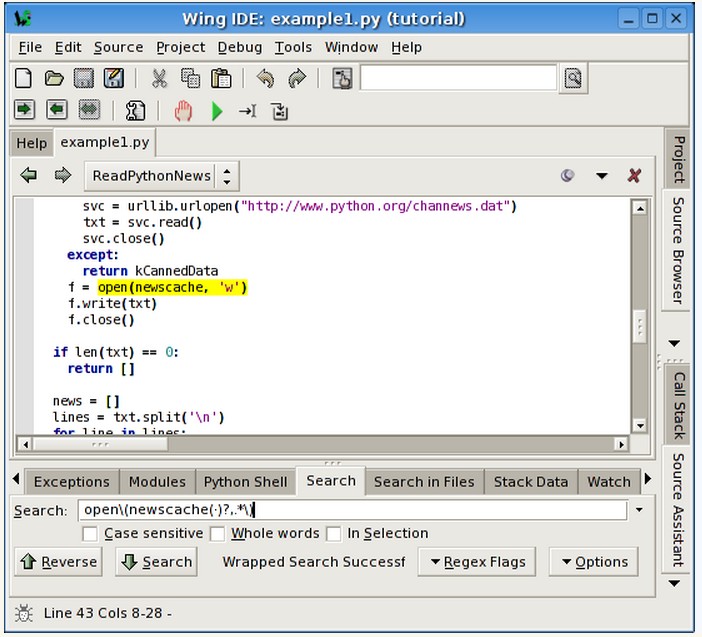Viewport: 702px width, 637px height.
Task: Open the Project side panel tab
Action: 678,159
